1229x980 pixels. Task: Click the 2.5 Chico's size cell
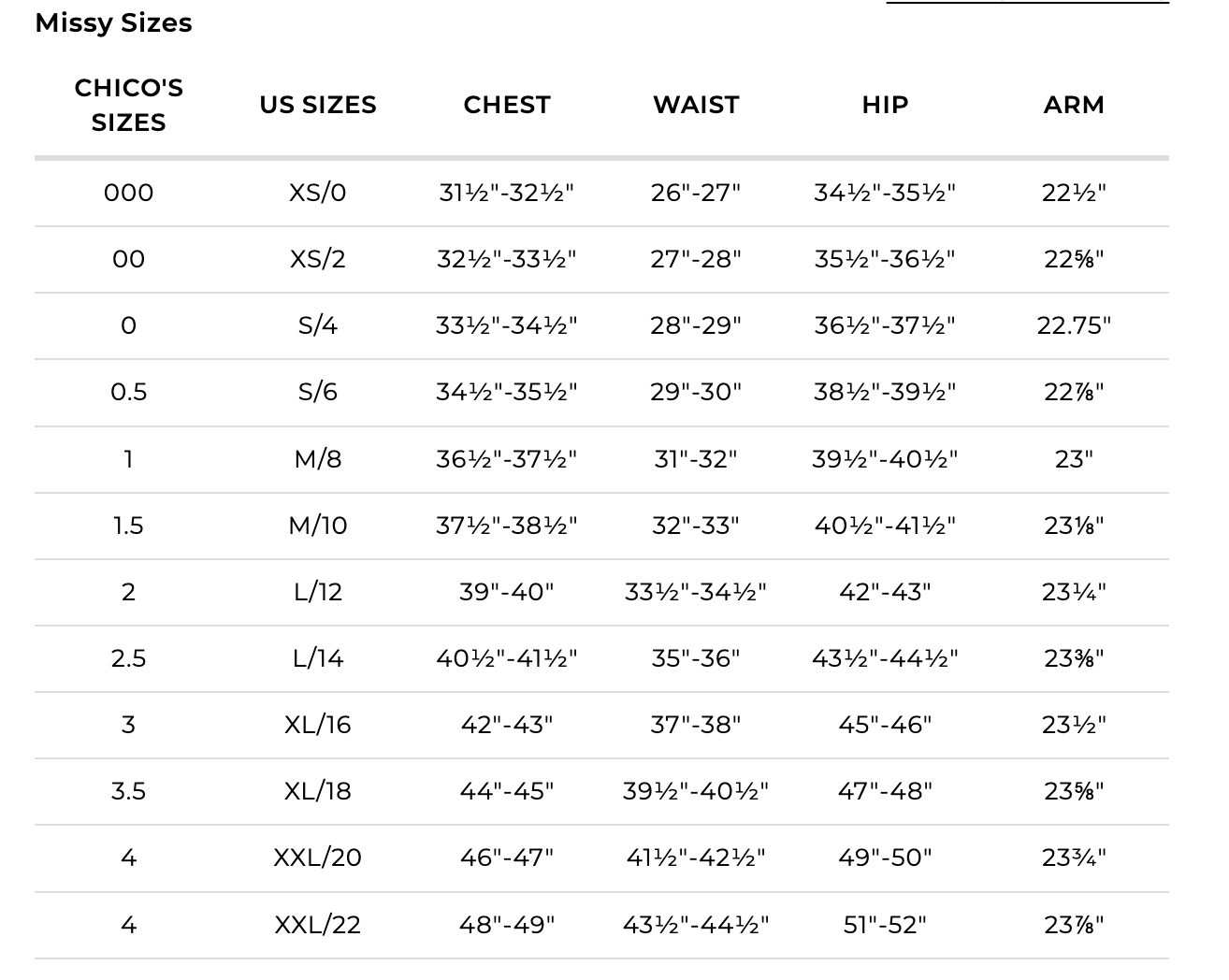click(x=128, y=658)
